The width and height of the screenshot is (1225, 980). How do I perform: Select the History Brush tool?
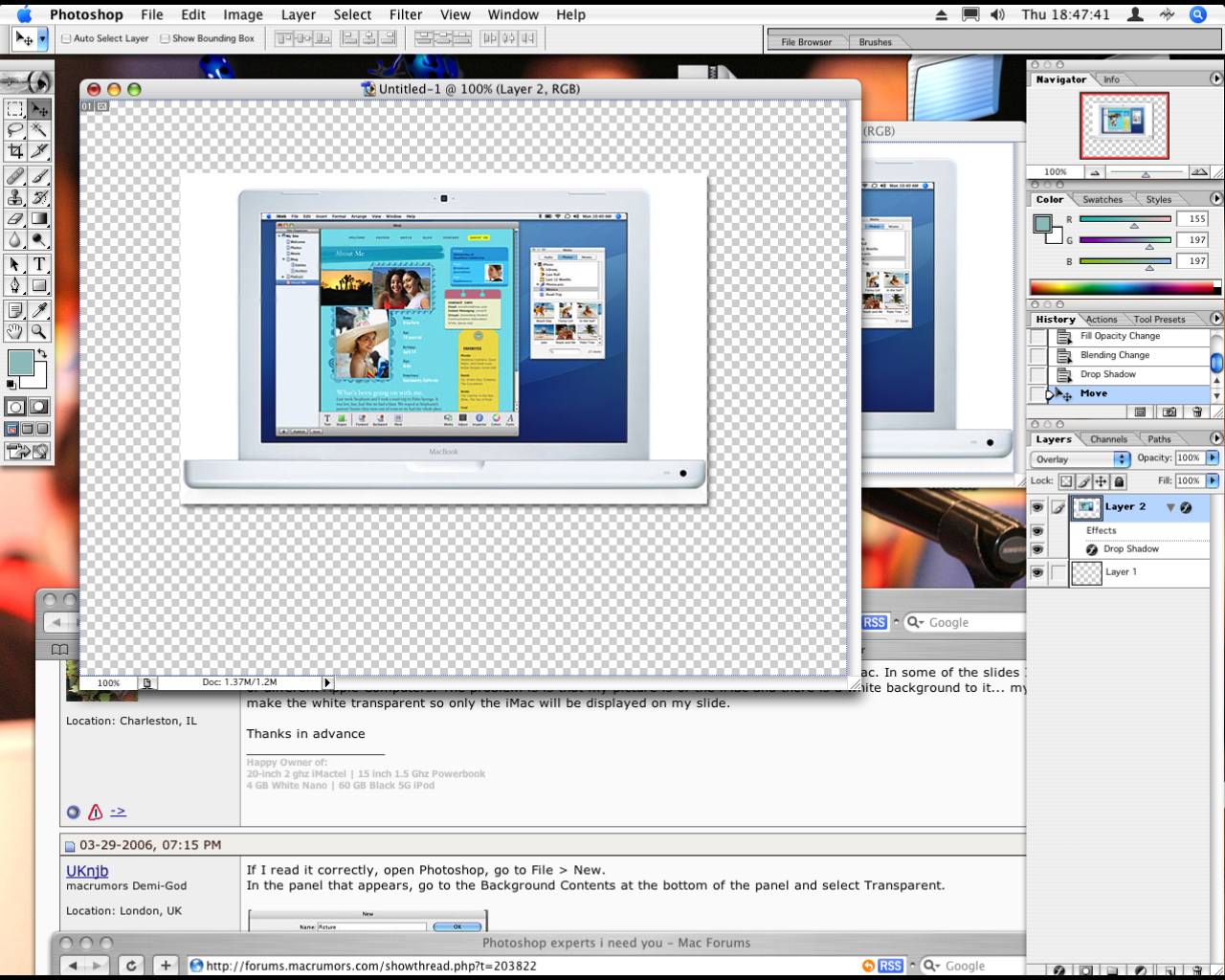click(39, 197)
